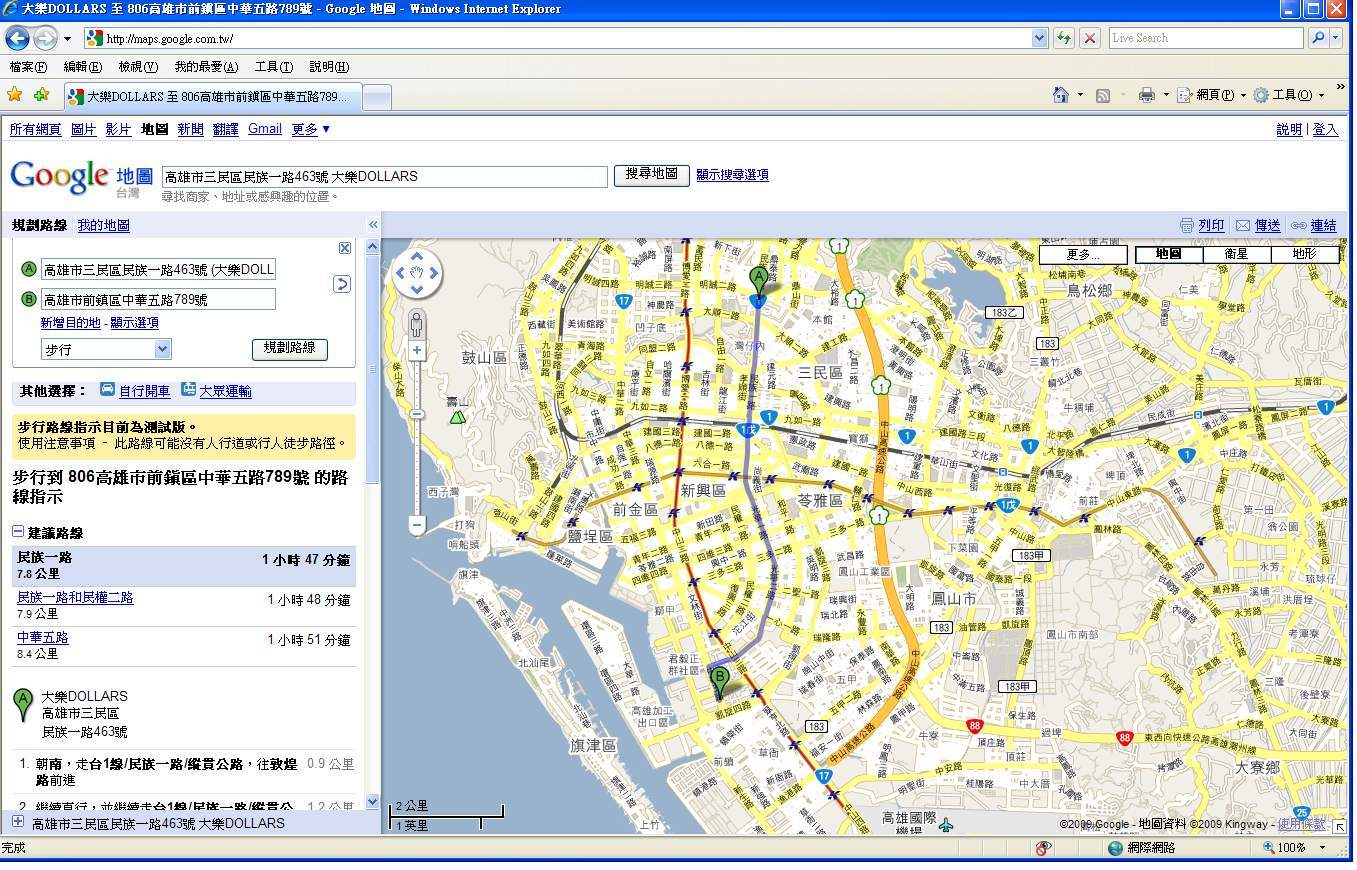This screenshot has height=870, width=1357.
Task: Collapse the left panel with double arrow
Action: point(373,225)
